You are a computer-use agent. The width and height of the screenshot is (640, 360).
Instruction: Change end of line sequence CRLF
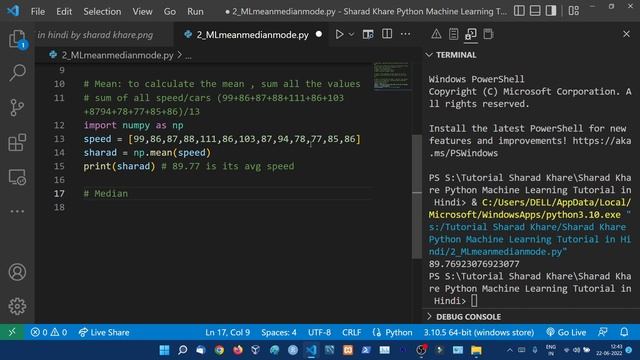(x=351, y=332)
